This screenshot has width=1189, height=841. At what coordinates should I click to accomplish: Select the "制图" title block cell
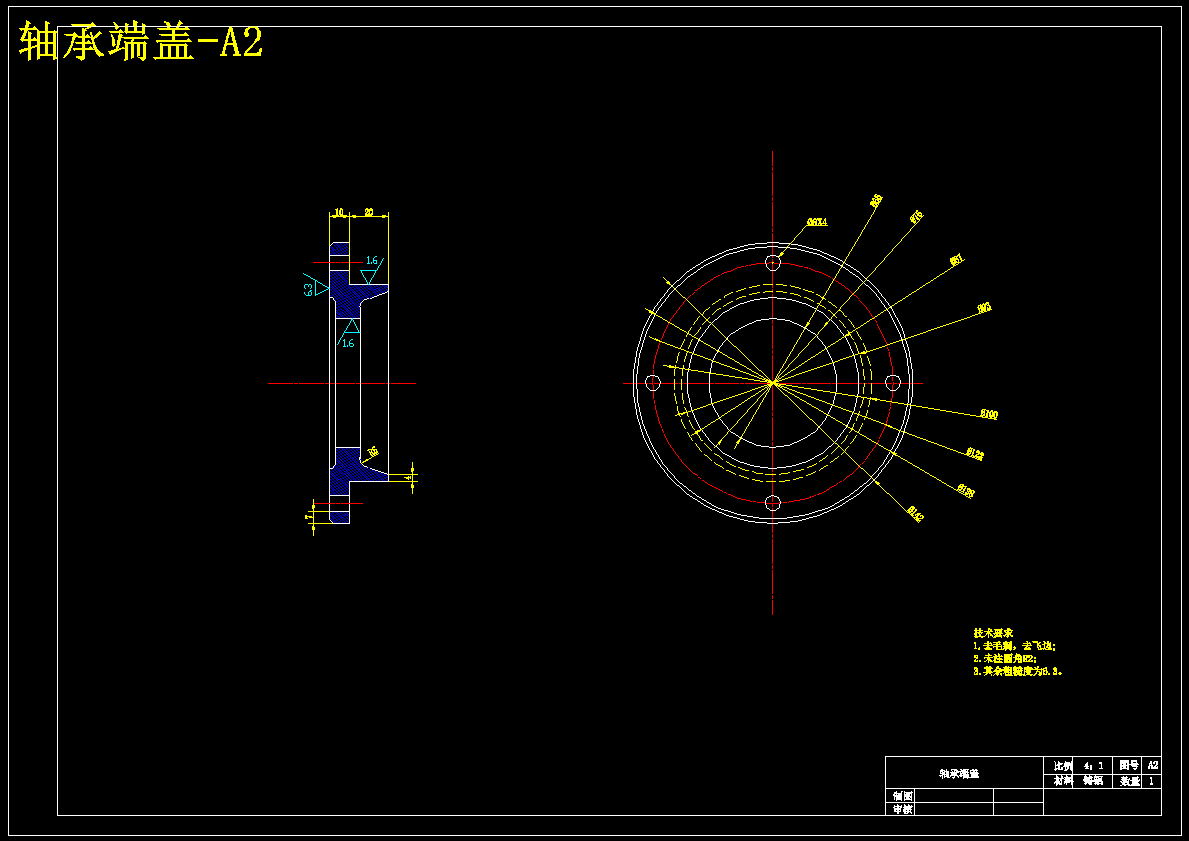coord(902,796)
